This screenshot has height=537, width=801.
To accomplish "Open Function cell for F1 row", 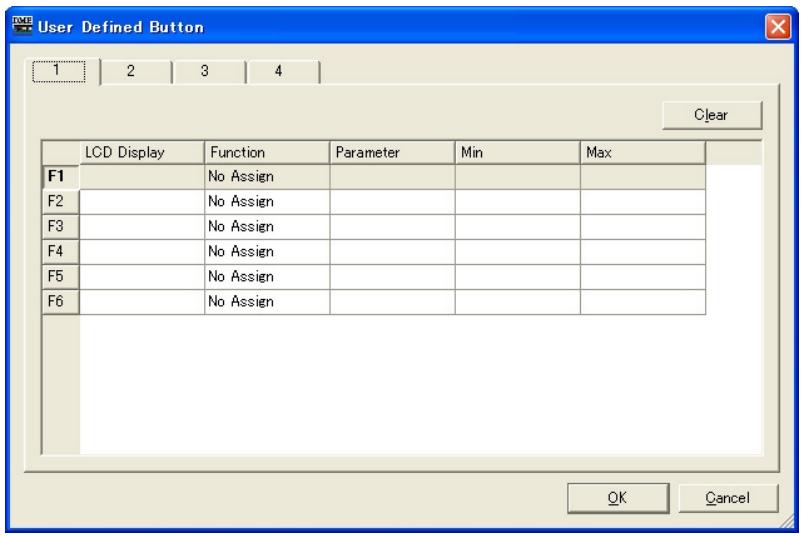I will click(x=267, y=177).
